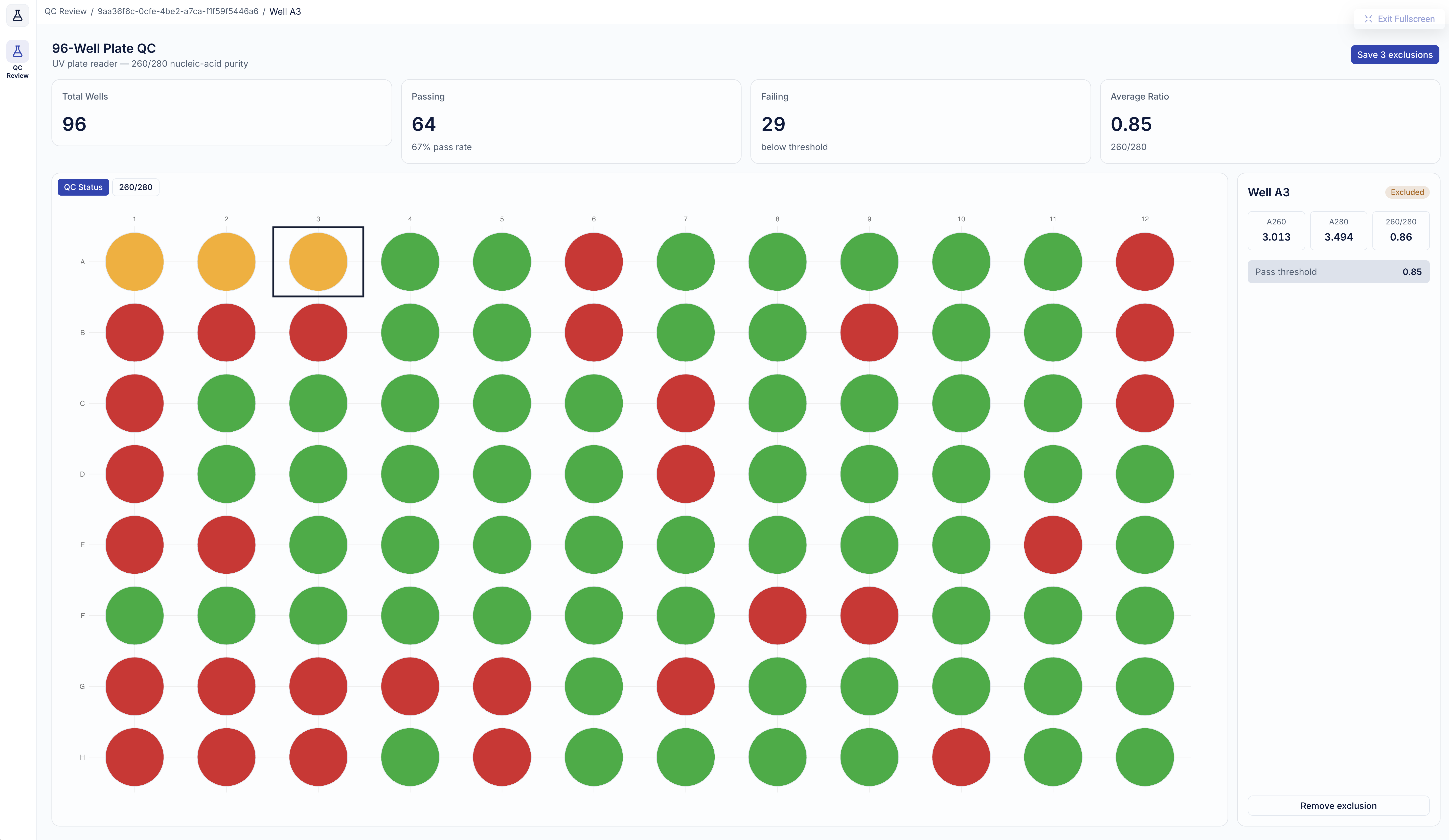The height and width of the screenshot is (840, 1449).
Task: Switch to the QC Status view tab
Action: point(83,188)
